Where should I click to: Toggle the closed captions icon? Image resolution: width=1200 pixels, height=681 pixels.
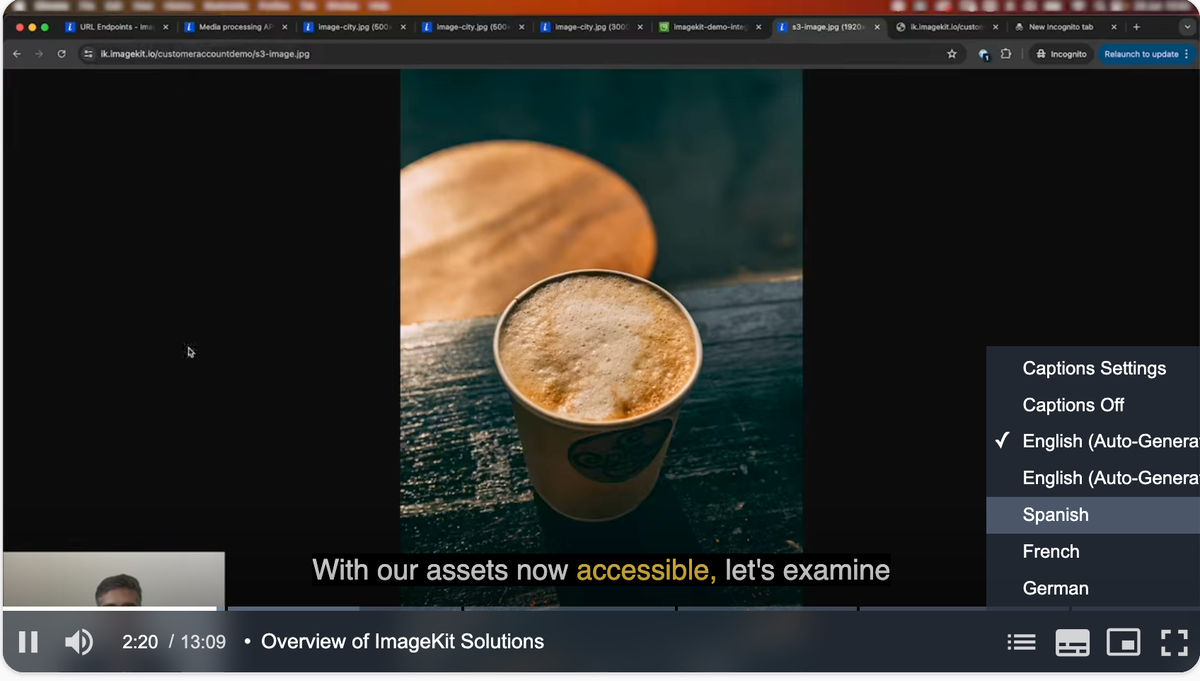(1073, 642)
